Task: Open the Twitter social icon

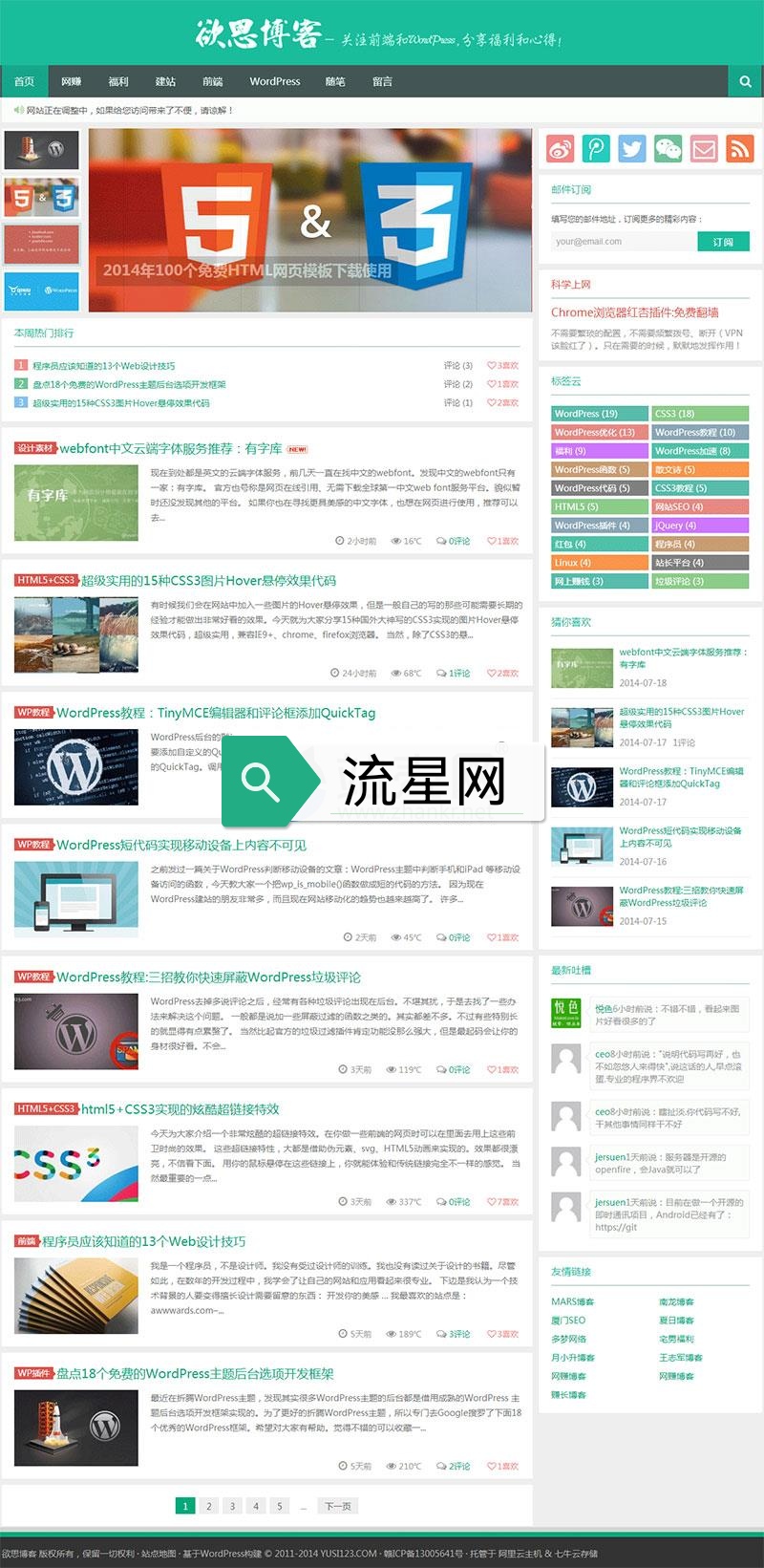Action: coord(632,148)
